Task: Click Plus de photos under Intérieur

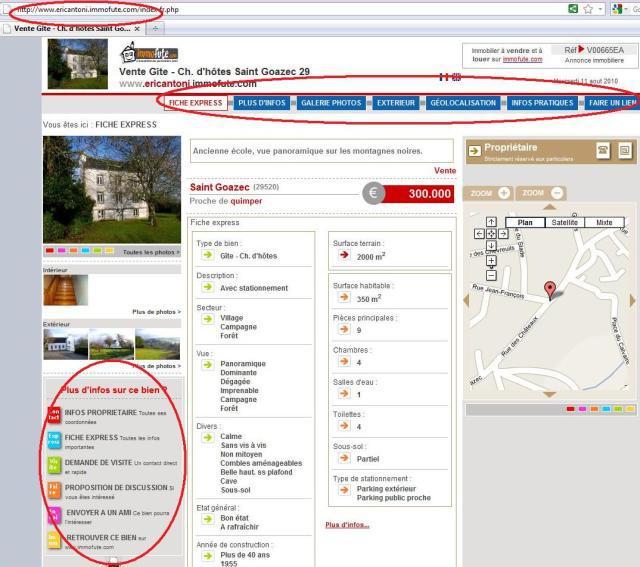Action: coord(156,312)
